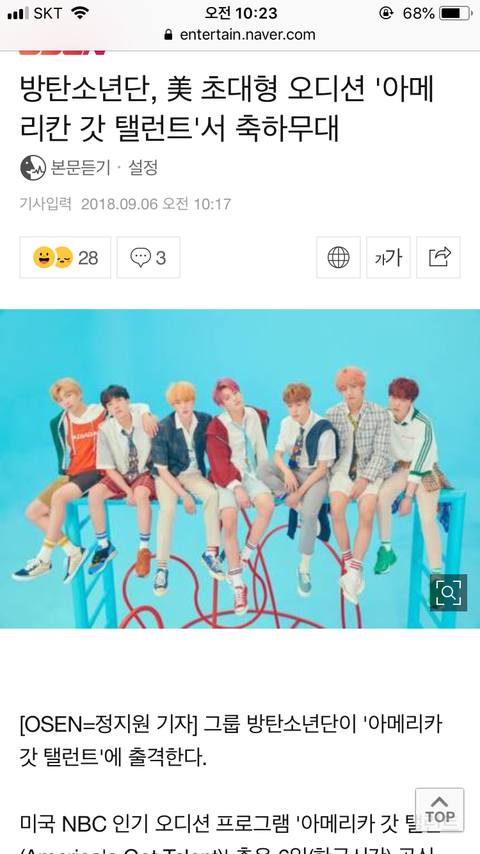Tap the OSEN logo at top
The height and width of the screenshot is (854, 480).
pos(62,52)
